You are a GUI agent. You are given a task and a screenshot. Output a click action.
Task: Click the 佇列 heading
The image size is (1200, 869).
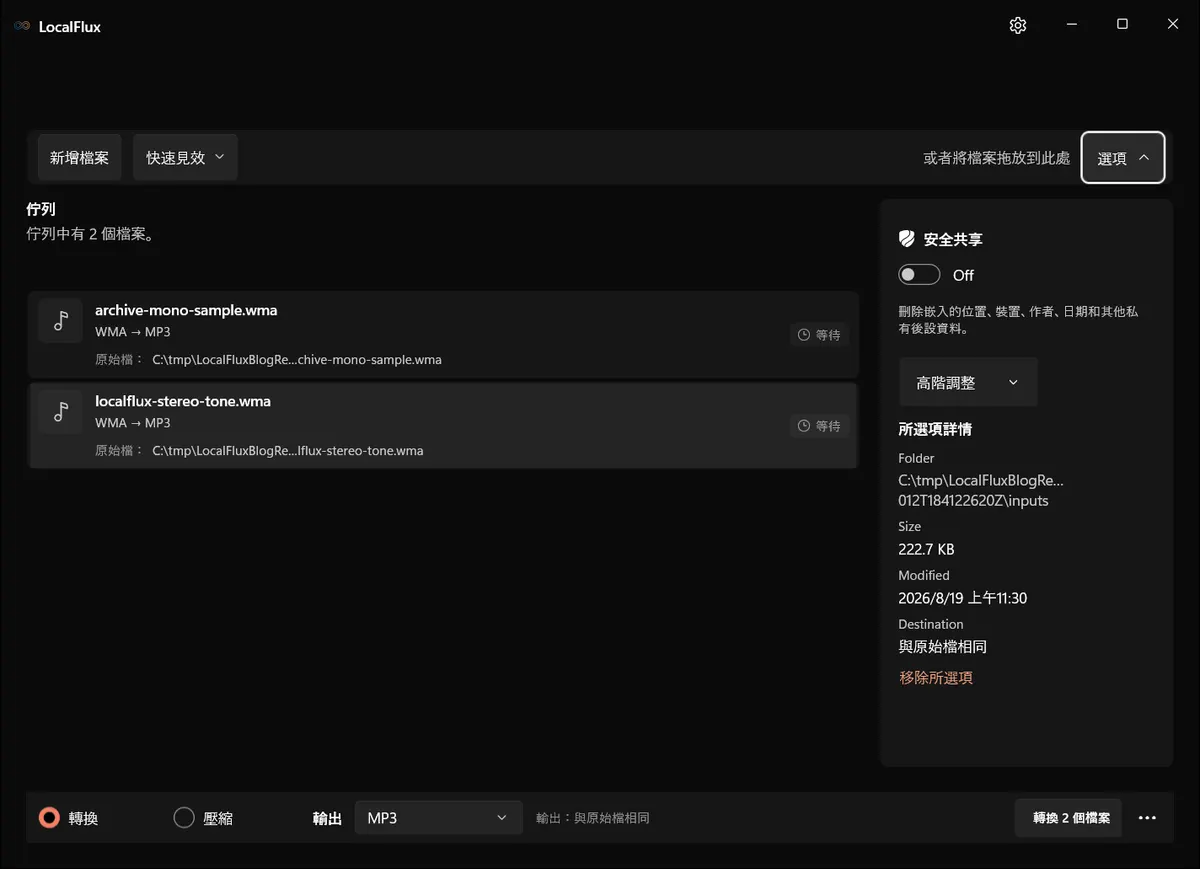(x=41, y=210)
